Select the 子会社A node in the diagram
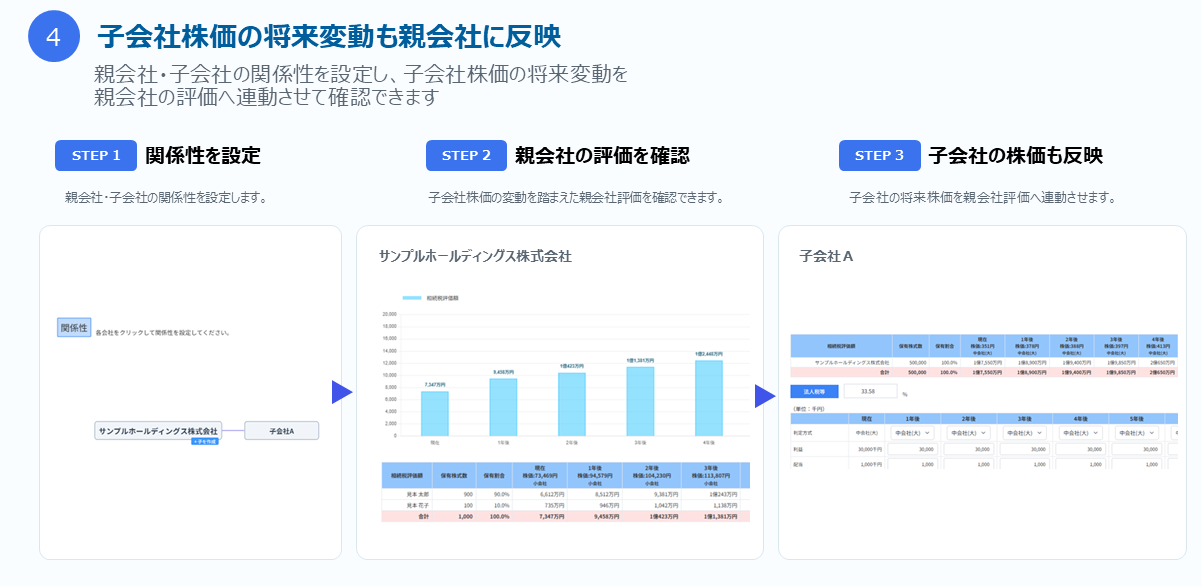This screenshot has height=586, width=1201. (x=281, y=431)
